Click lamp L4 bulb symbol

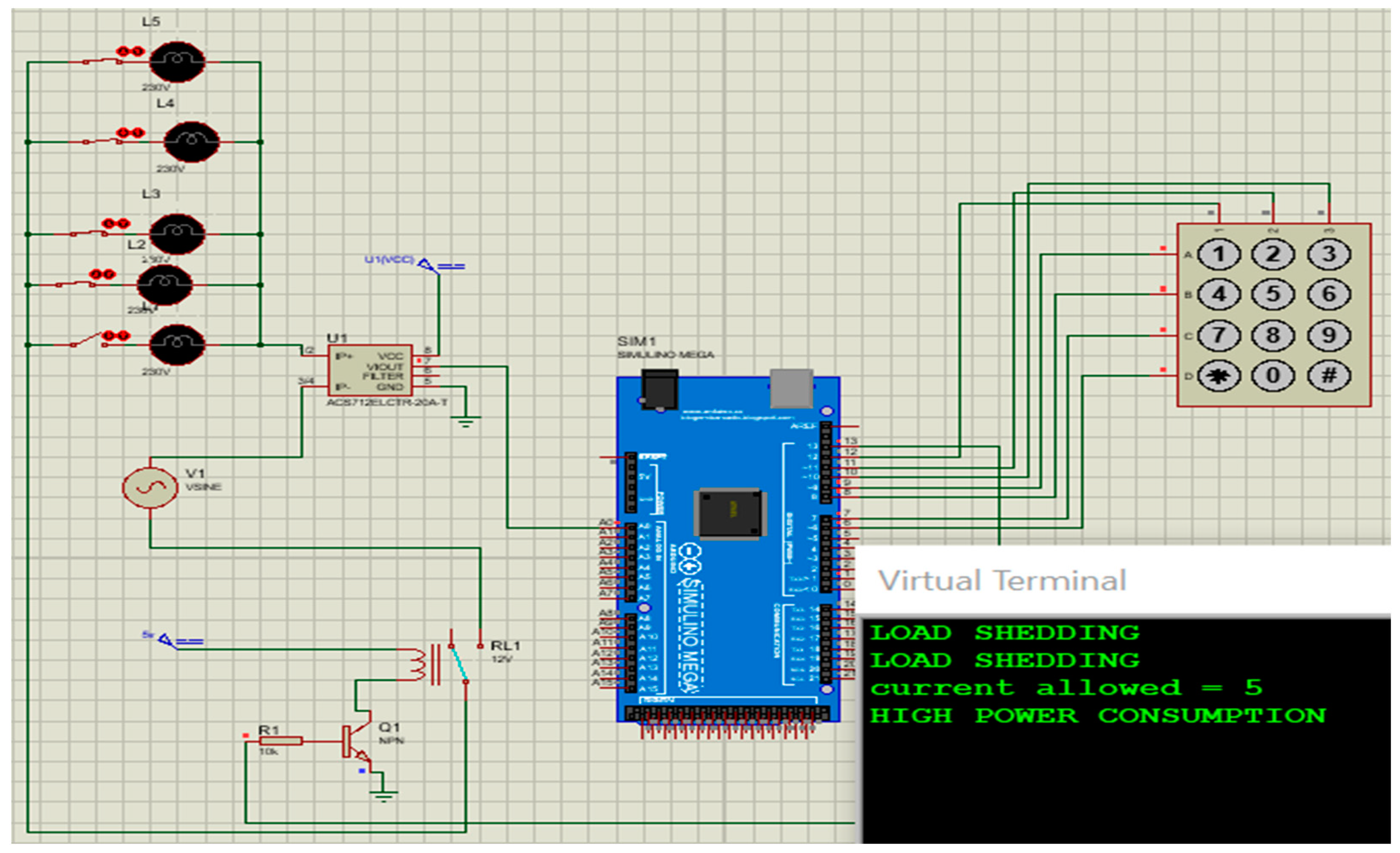(191, 141)
